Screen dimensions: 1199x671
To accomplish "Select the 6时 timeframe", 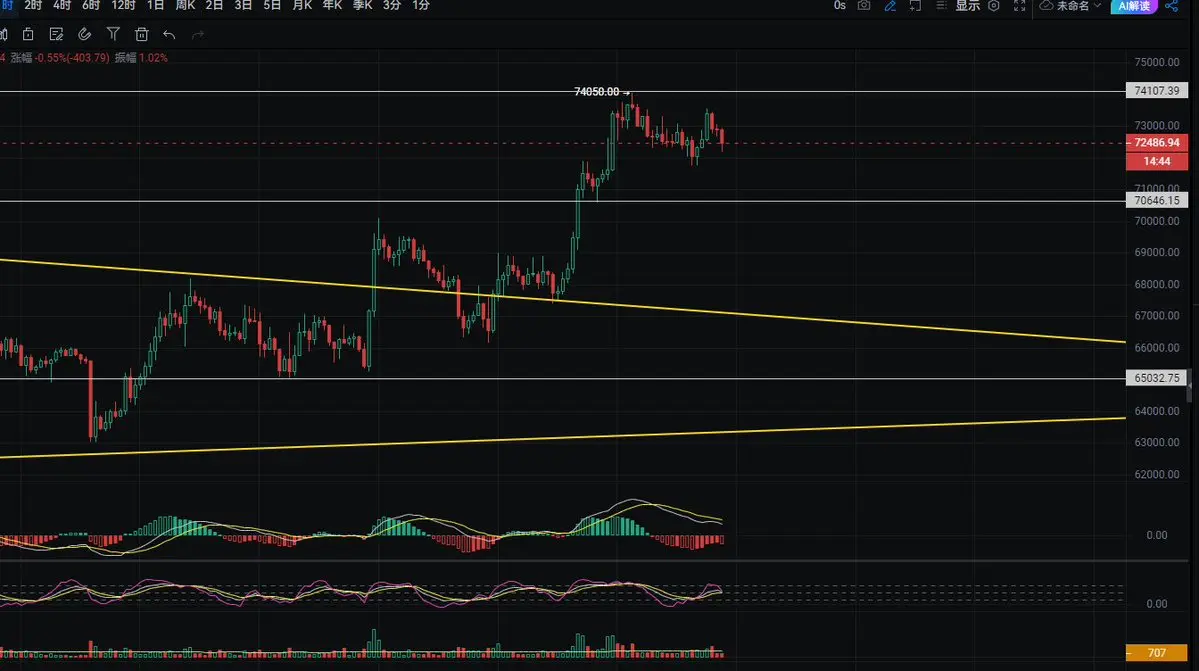I will 91,5.
